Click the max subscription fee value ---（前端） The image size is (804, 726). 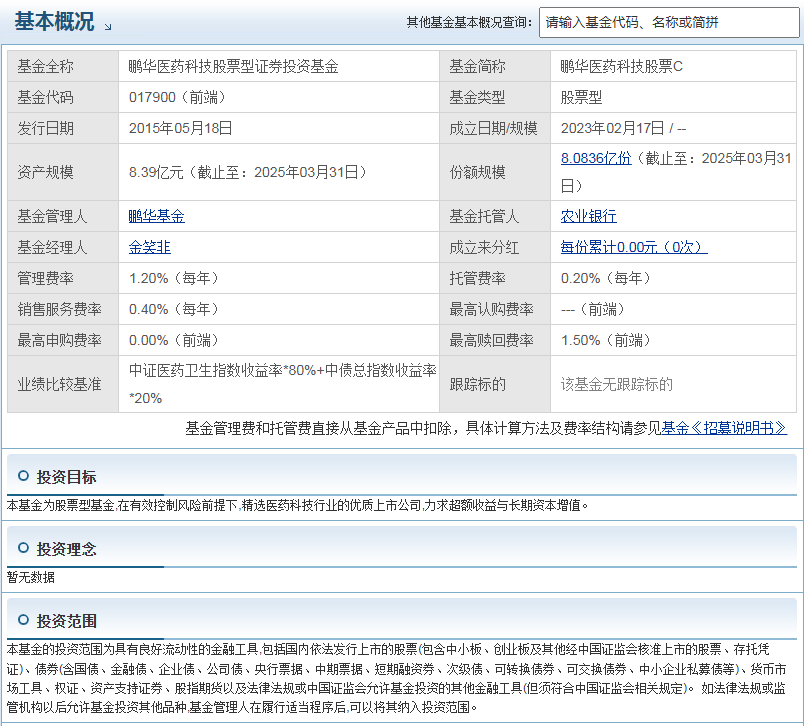[593, 309]
